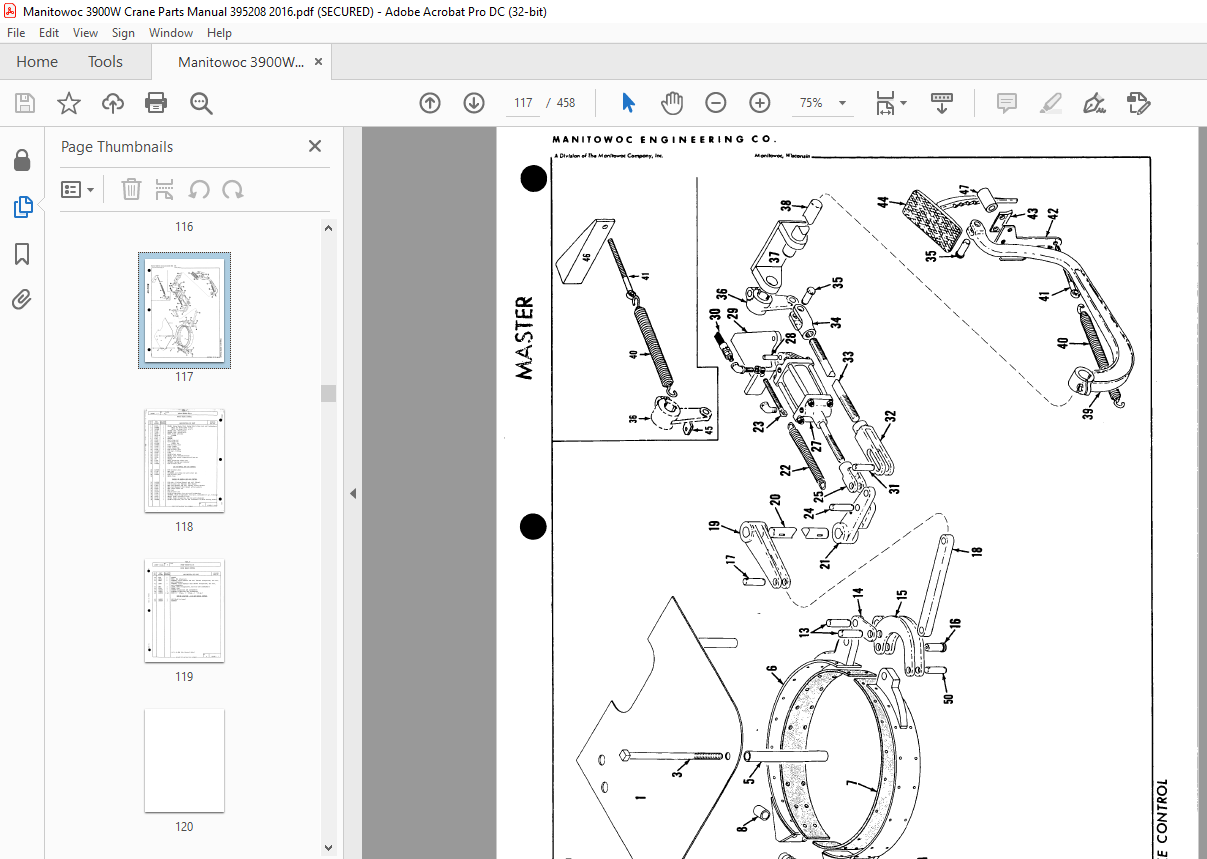The image size is (1207, 859).
Task: Select the Highlight text tool
Action: tap(1050, 103)
